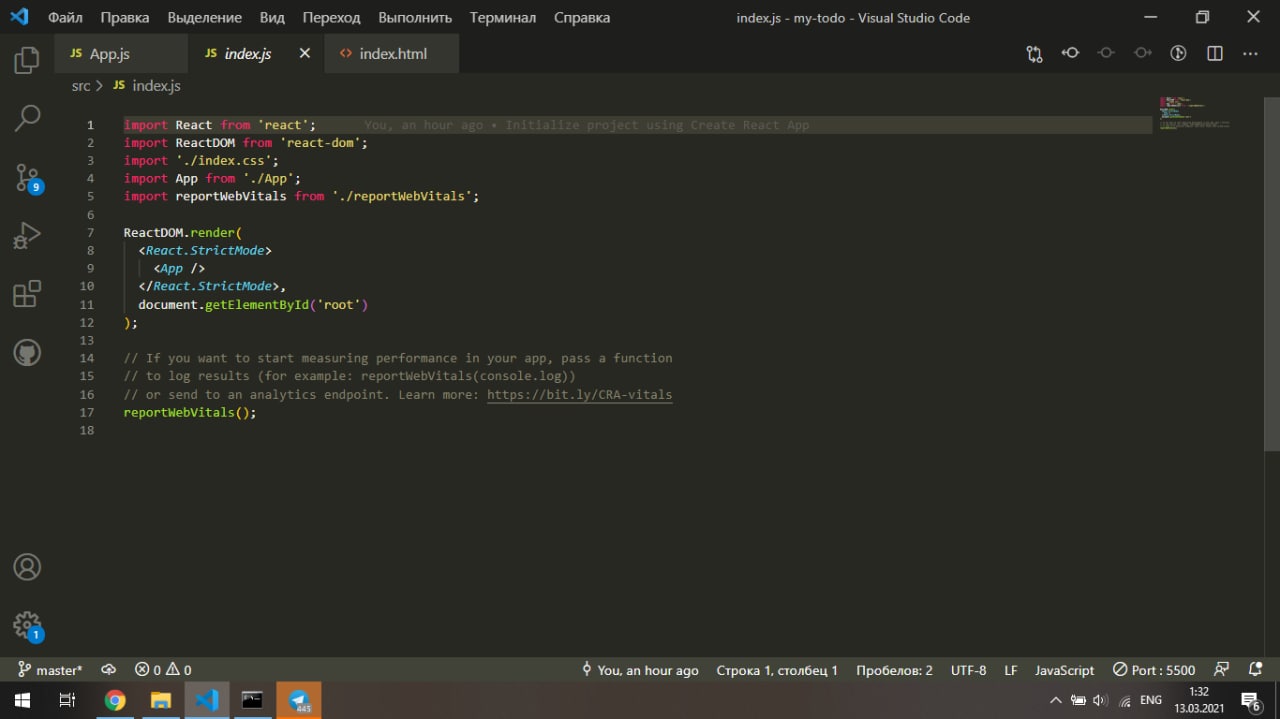This screenshot has width=1280, height=719.
Task: Open the https://bit.ly/CRA-vitals link
Action: coord(579,395)
